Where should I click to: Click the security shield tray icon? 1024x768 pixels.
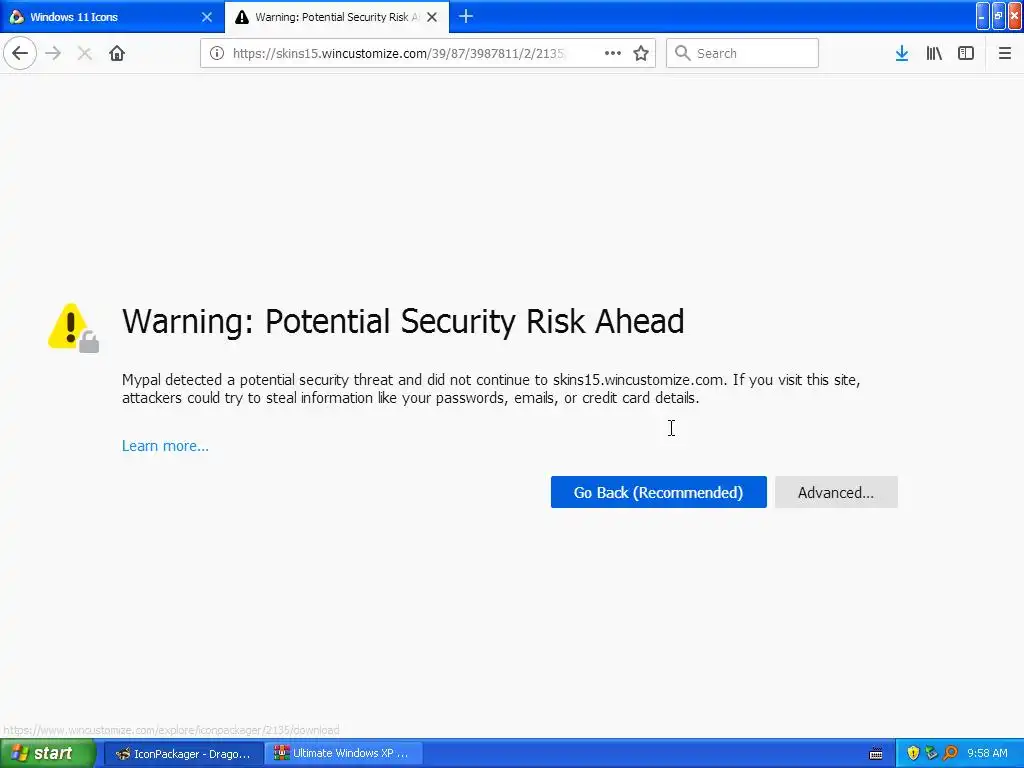(x=913, y=754)
